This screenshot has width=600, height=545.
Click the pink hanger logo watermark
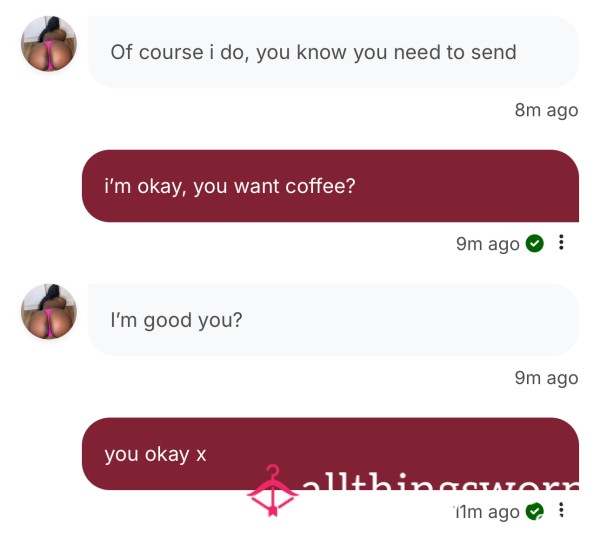[272, 491]
